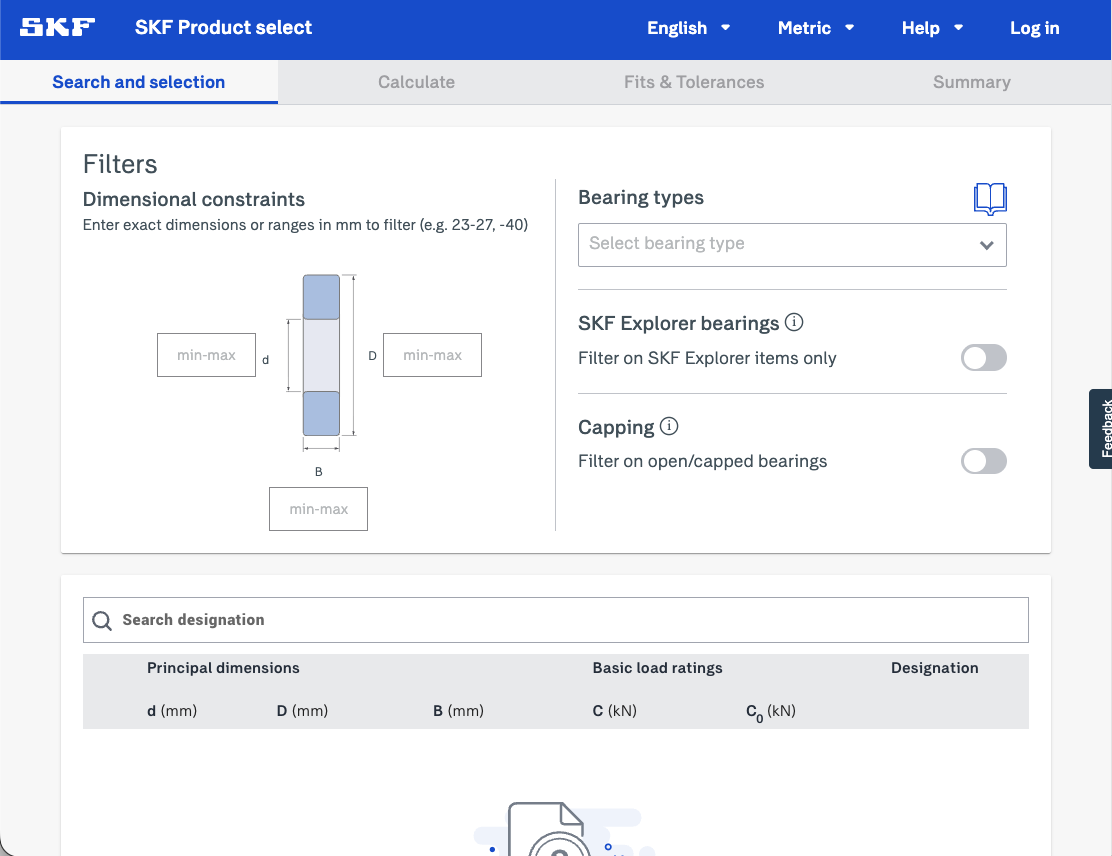Click the Designation column header

[x=935, y=668]
